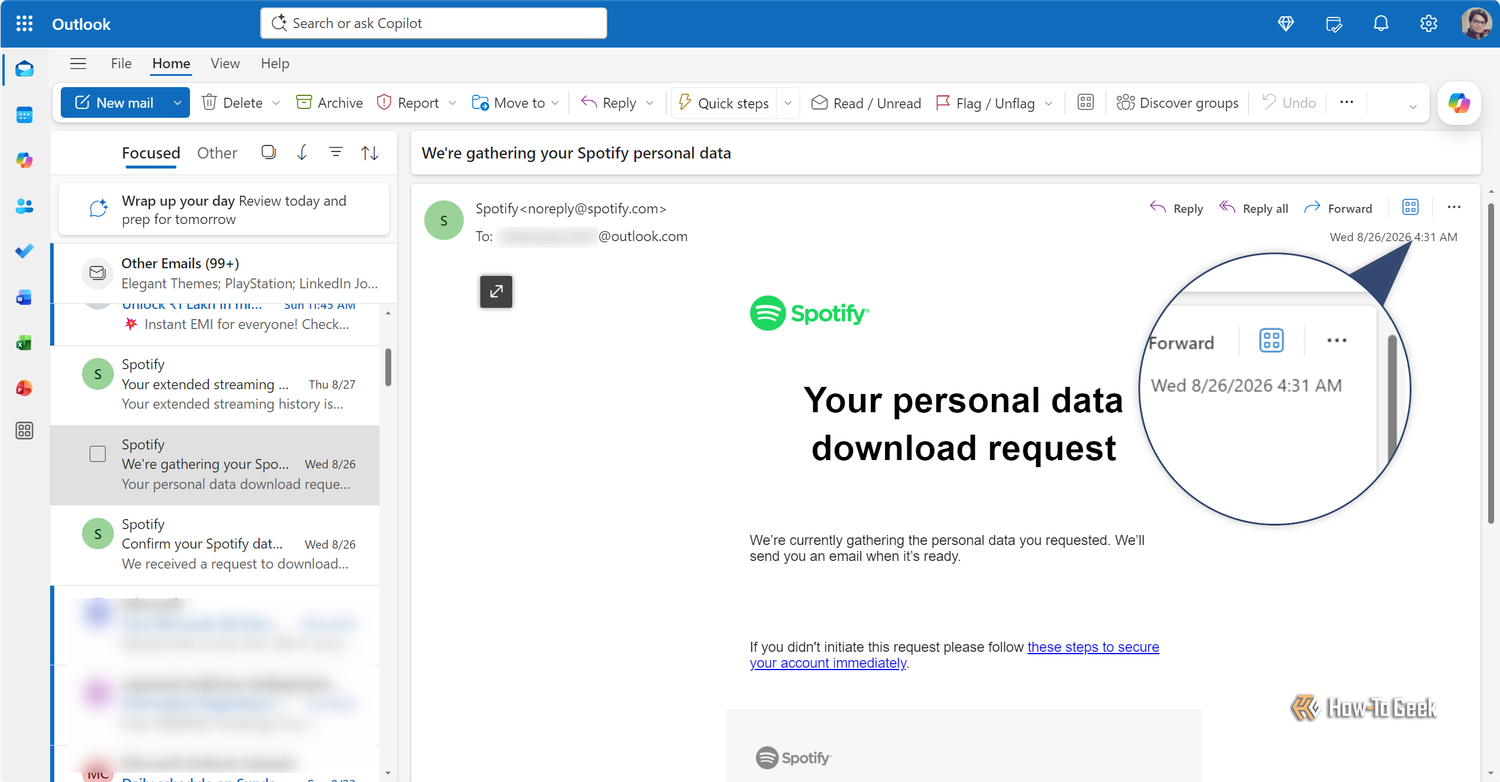Click the select-all messages icon
Viewport: 1500px width, 782px height.
point(268,152)
